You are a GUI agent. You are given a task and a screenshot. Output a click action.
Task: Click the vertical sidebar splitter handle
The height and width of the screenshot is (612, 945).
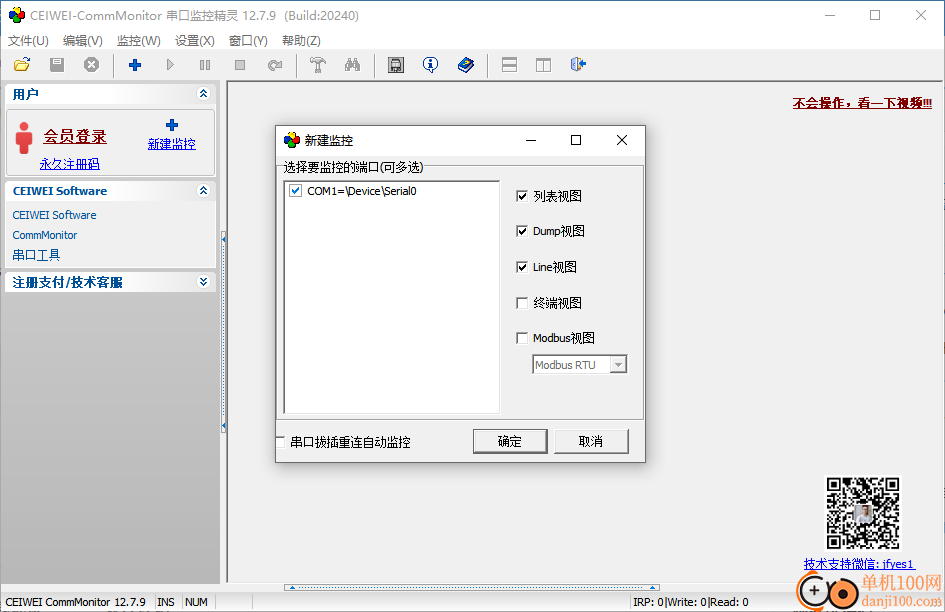click(x=224, y=332)
